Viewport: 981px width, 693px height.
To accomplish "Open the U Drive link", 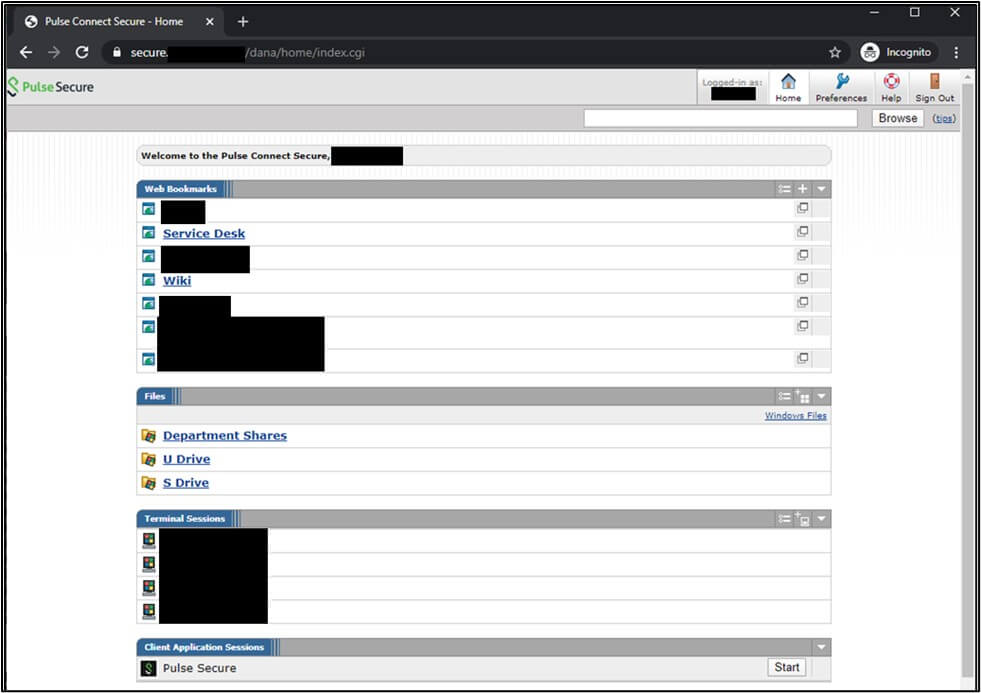I will 186,459.
